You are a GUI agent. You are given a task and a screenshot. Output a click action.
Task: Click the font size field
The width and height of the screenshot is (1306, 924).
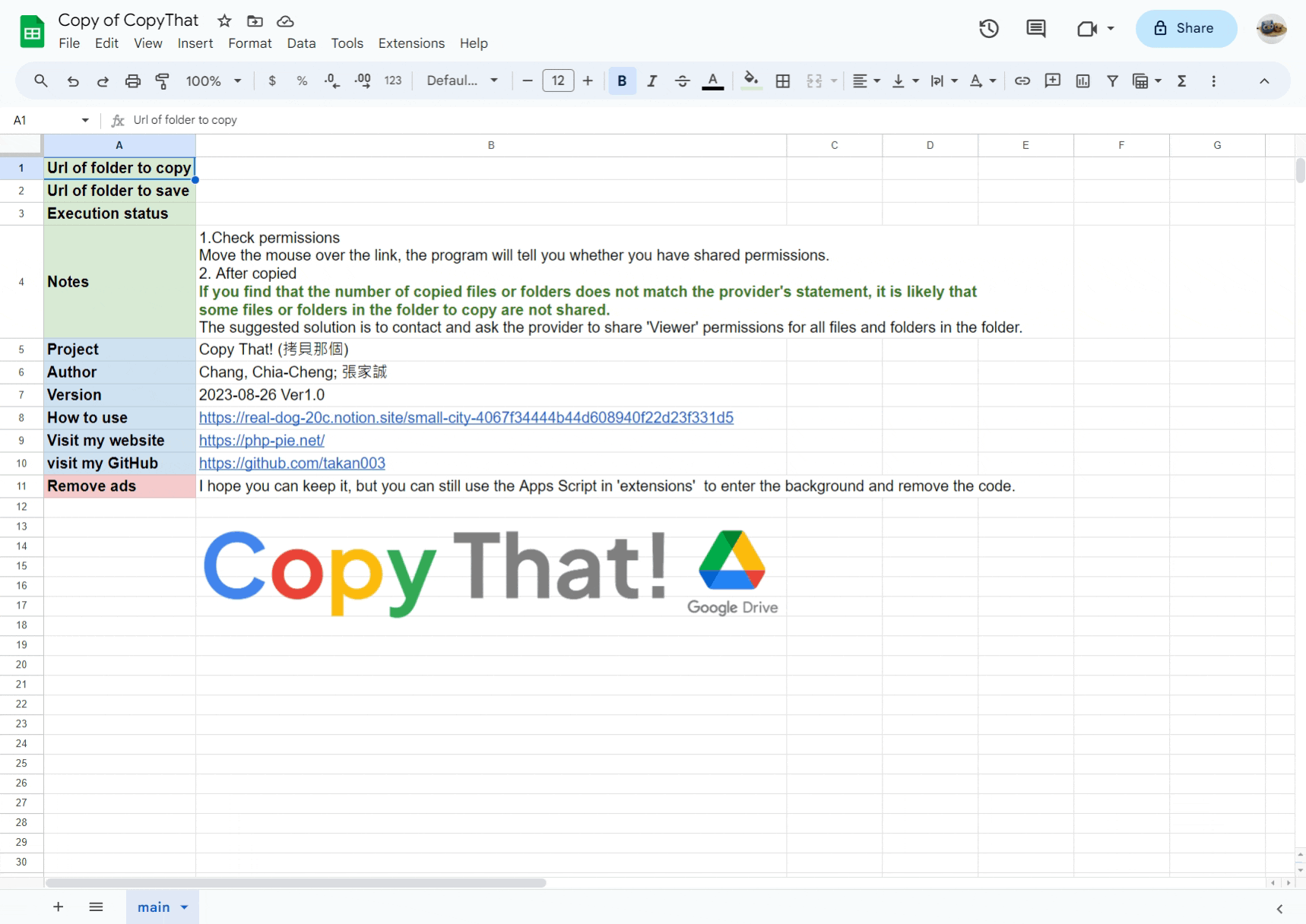click(558, 81)
